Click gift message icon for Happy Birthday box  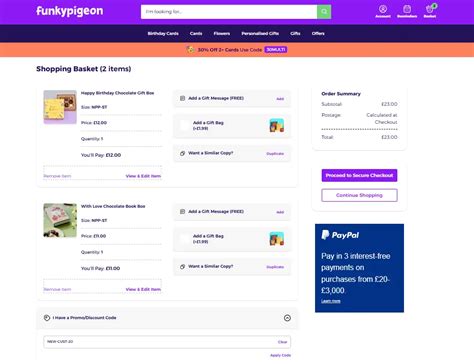pos(182,98)
